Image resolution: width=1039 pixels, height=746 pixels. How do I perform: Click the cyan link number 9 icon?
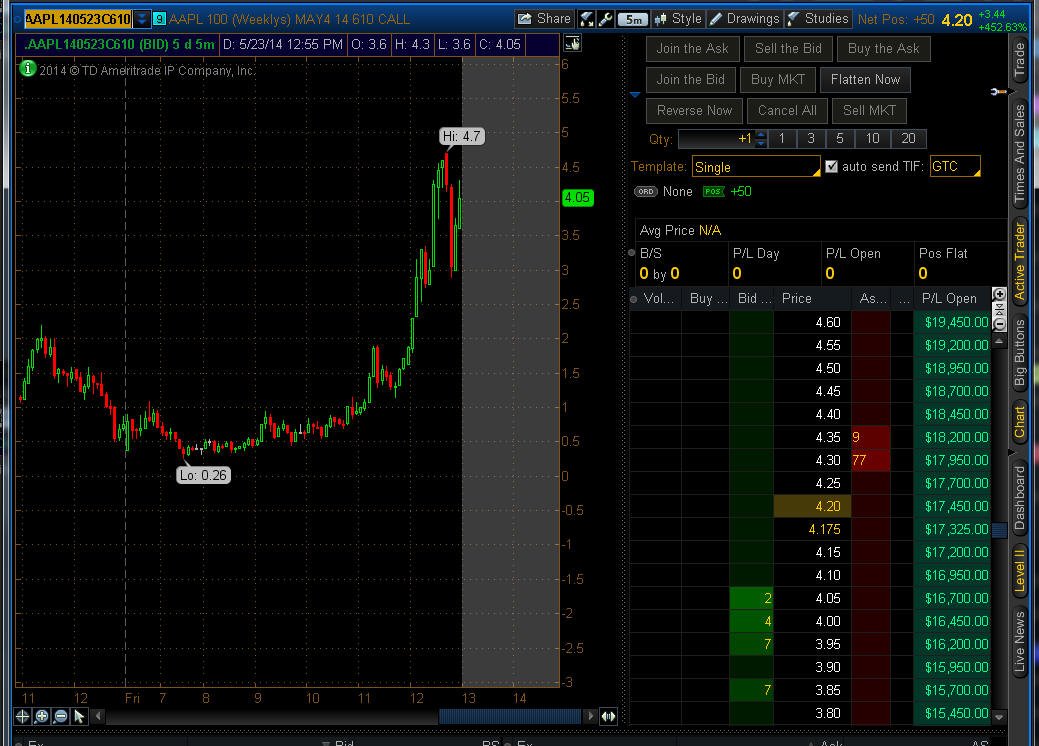pyautogui.click(x=159, y=19)
